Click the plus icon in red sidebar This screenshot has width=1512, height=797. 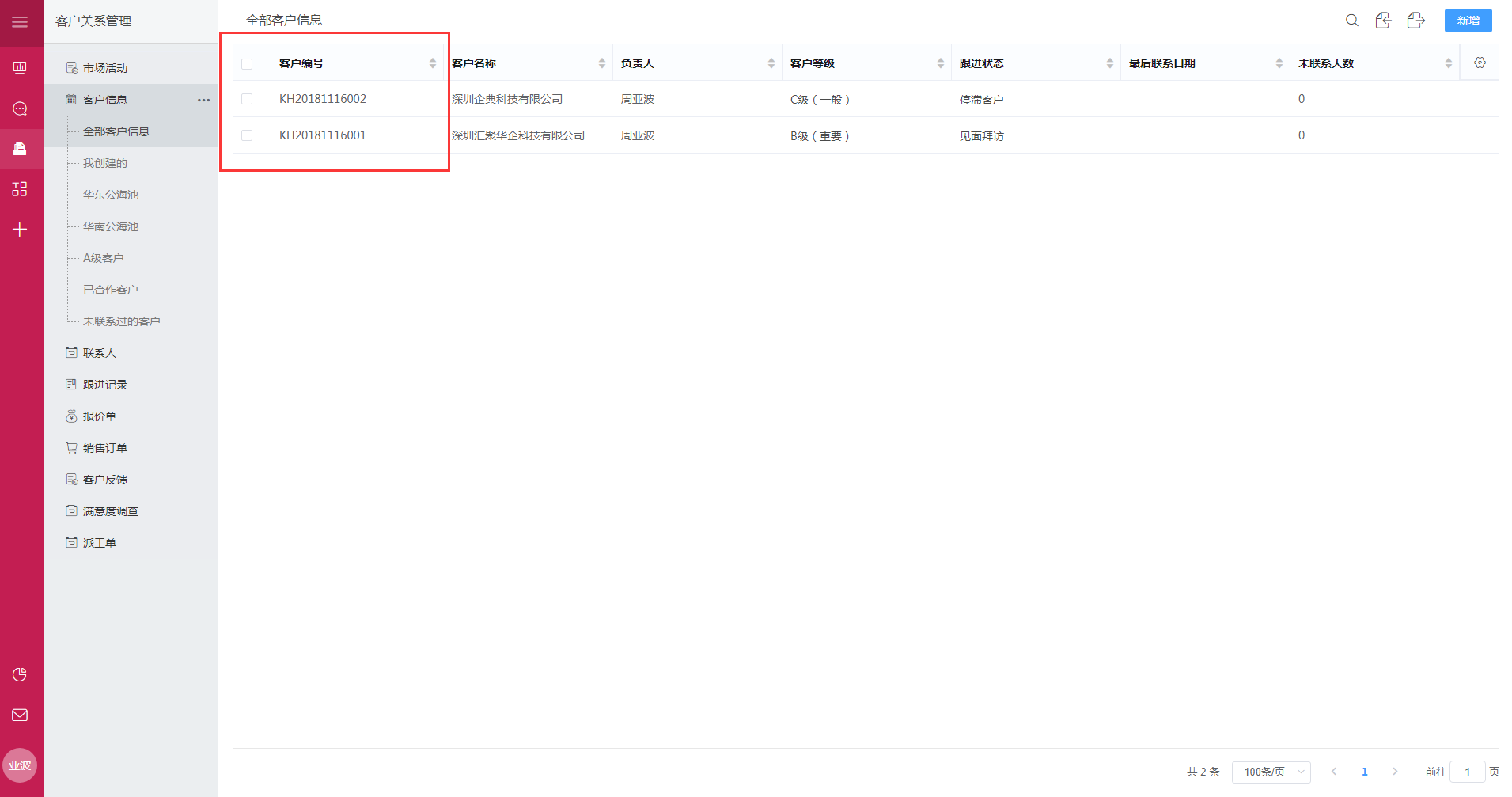[20, 230]
